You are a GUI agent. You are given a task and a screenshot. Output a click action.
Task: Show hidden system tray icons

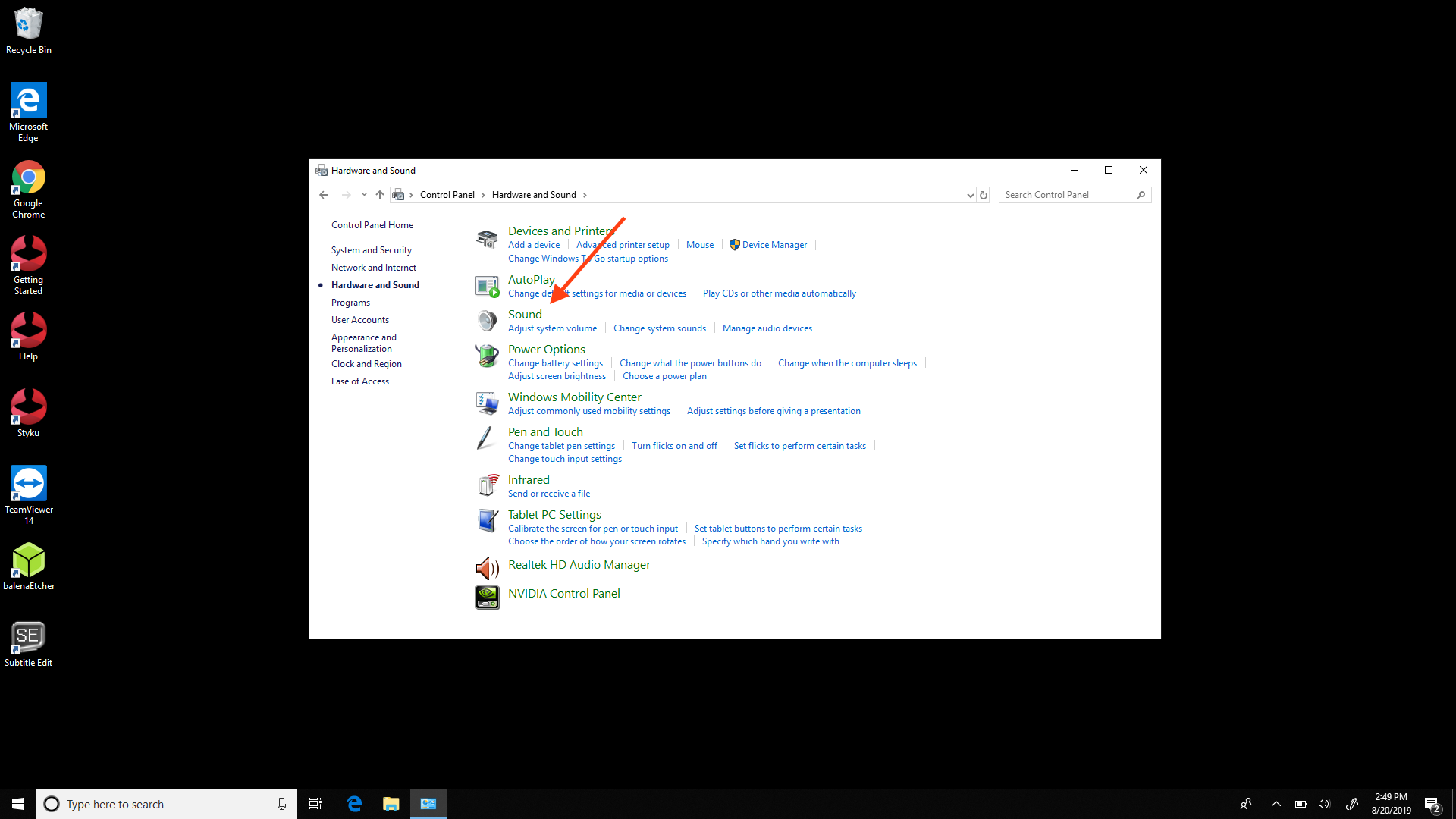pos(1276,804)
